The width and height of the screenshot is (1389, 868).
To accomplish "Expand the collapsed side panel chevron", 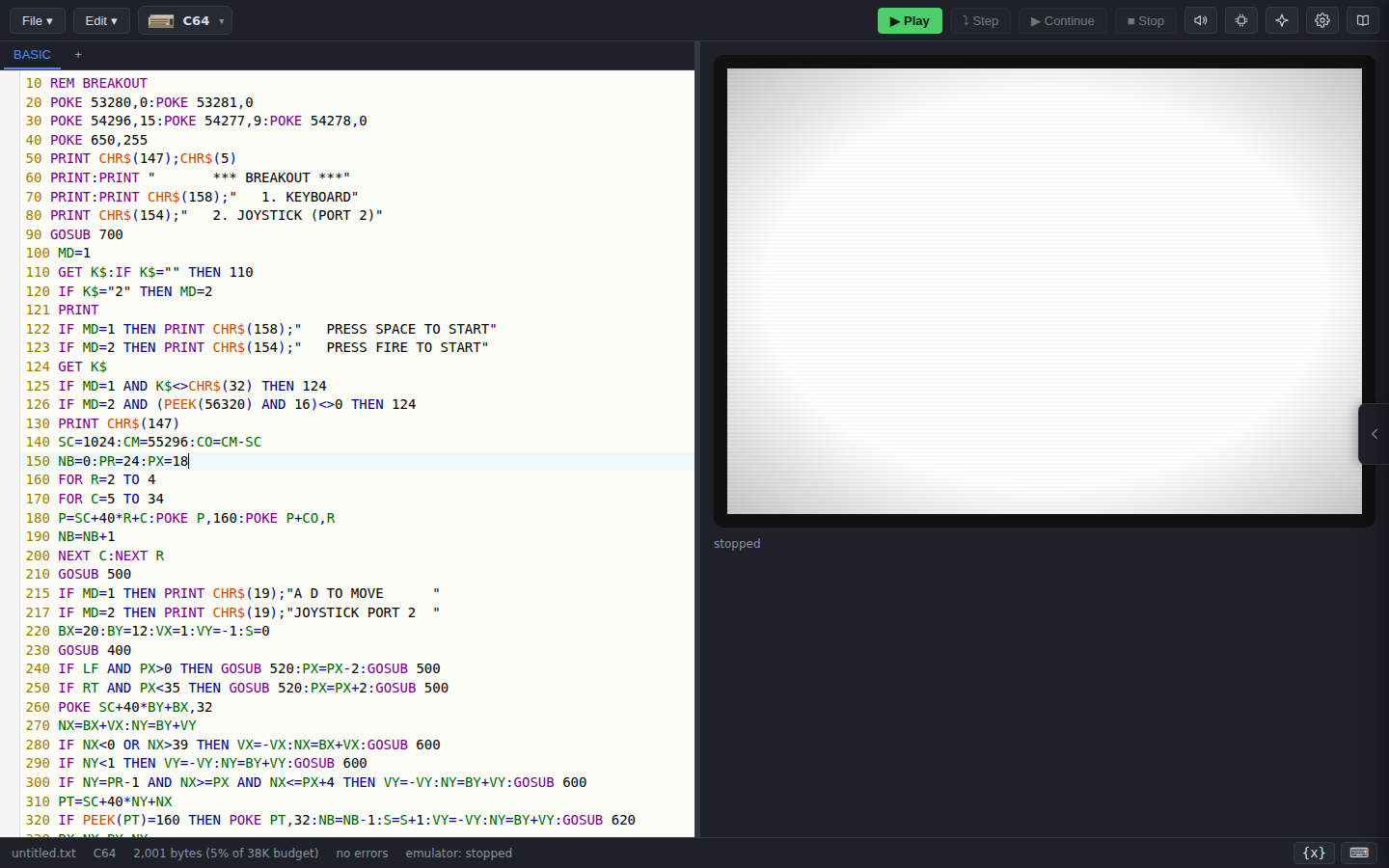I will 1374,434.
